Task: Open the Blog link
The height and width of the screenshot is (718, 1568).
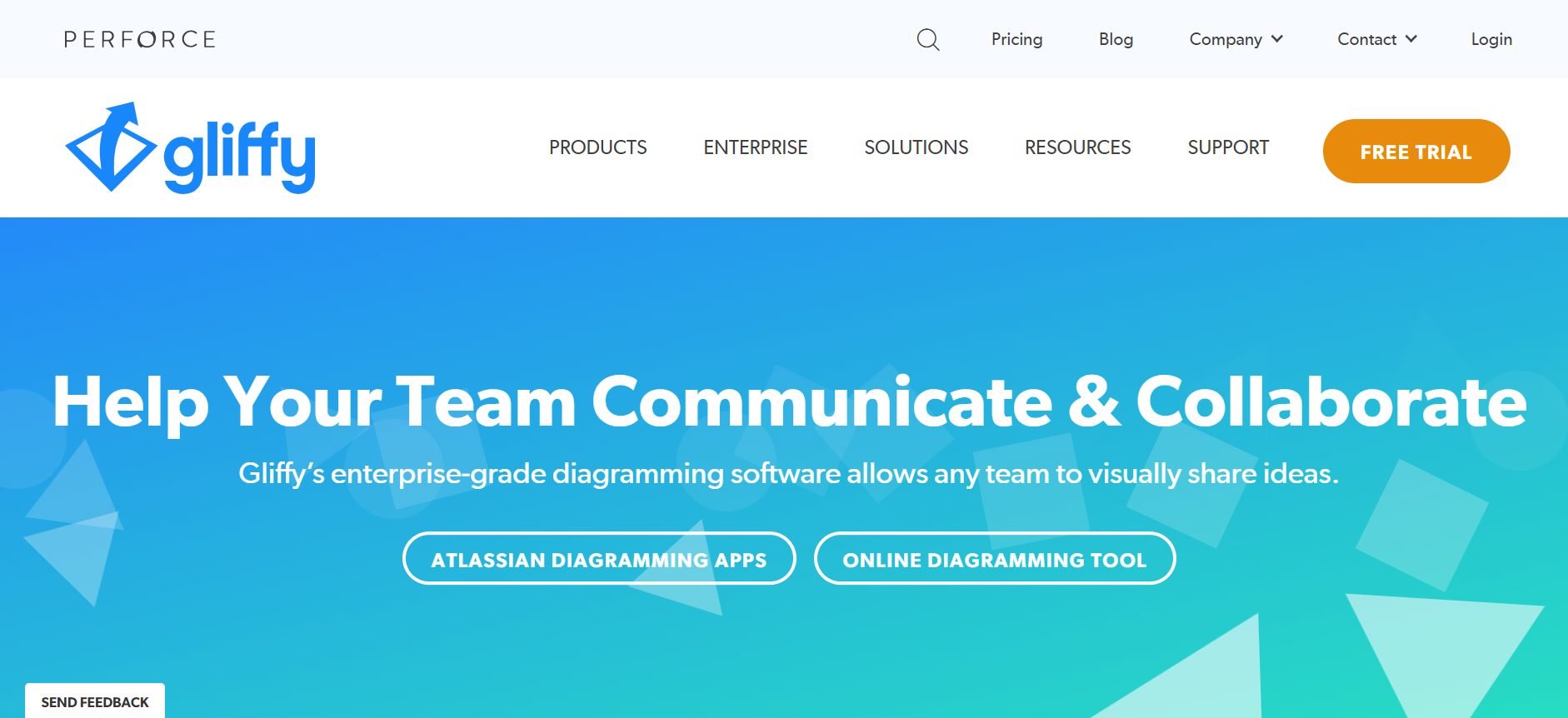Action: tap(1116, 39)
